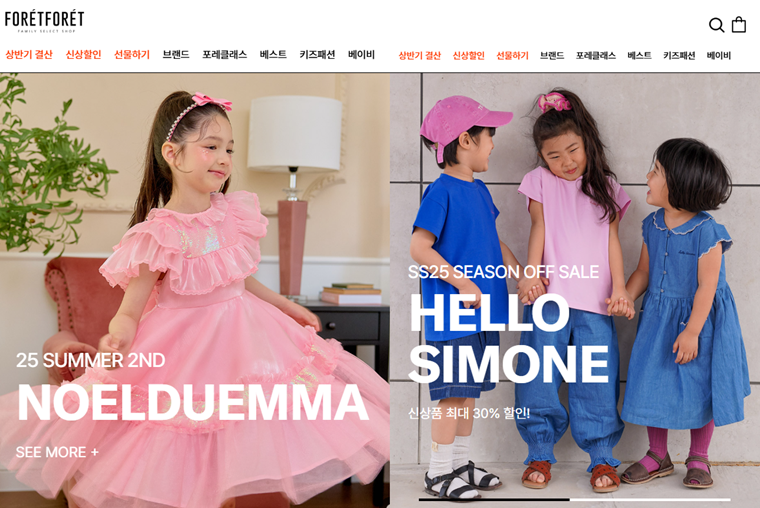Viewport: 760px width, 508px height.
Task: Open left 포레클래스 menu item
Action: click(224, 54)
